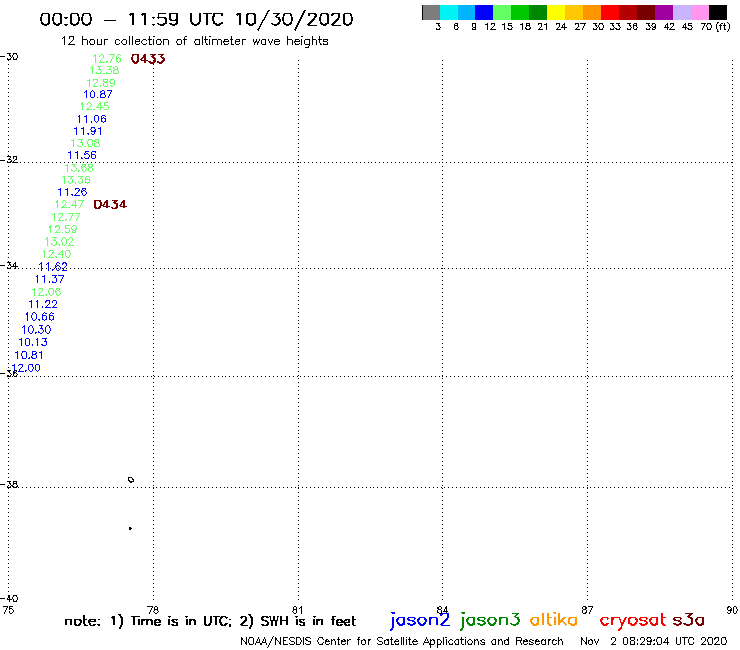Click the small island outline near -38
Image resolution: width=740 pixels, height=650 pixels.
tap(131, 480)
